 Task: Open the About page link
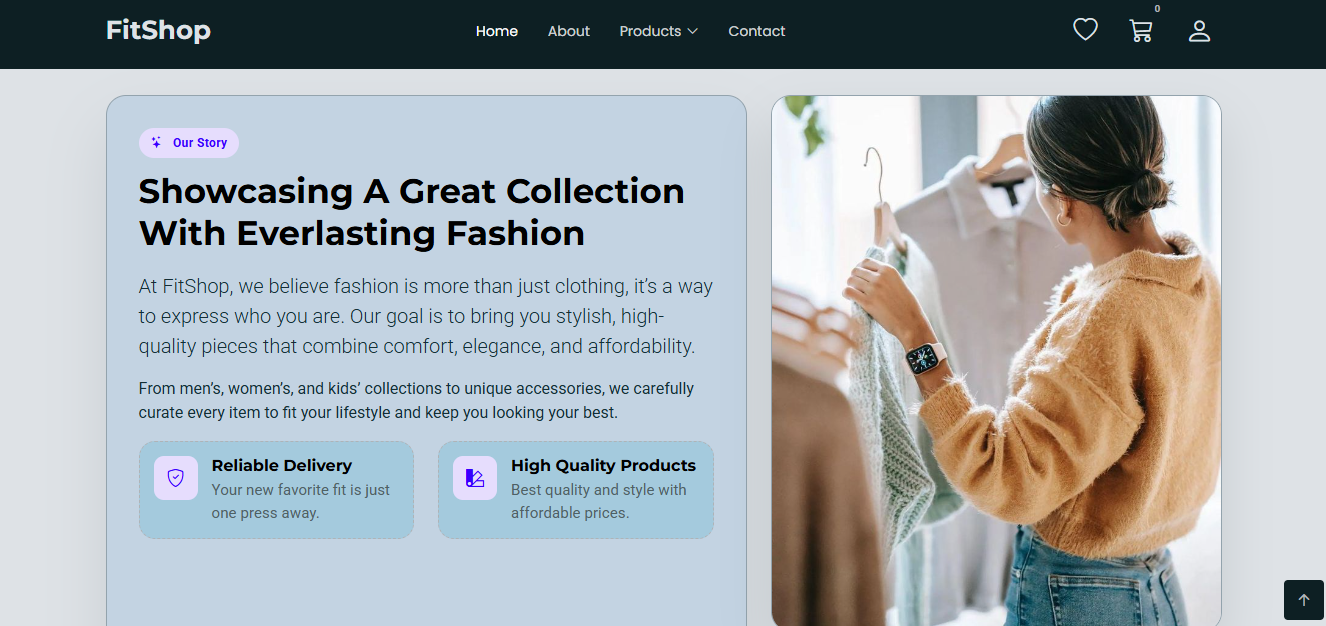coord(569,31)
